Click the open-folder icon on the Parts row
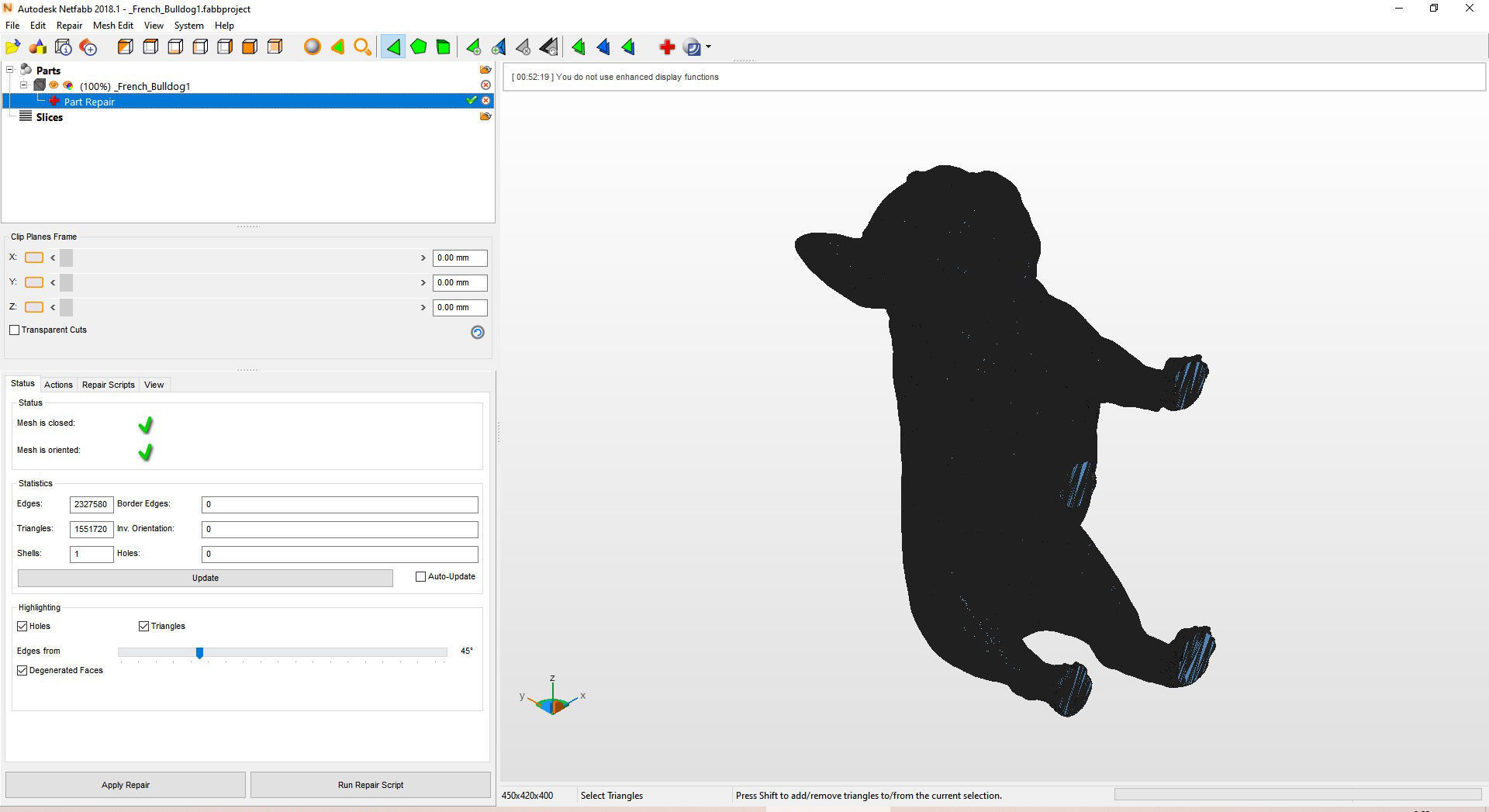Viewport: 1489px width, 812px height. [x=485, y=70]
